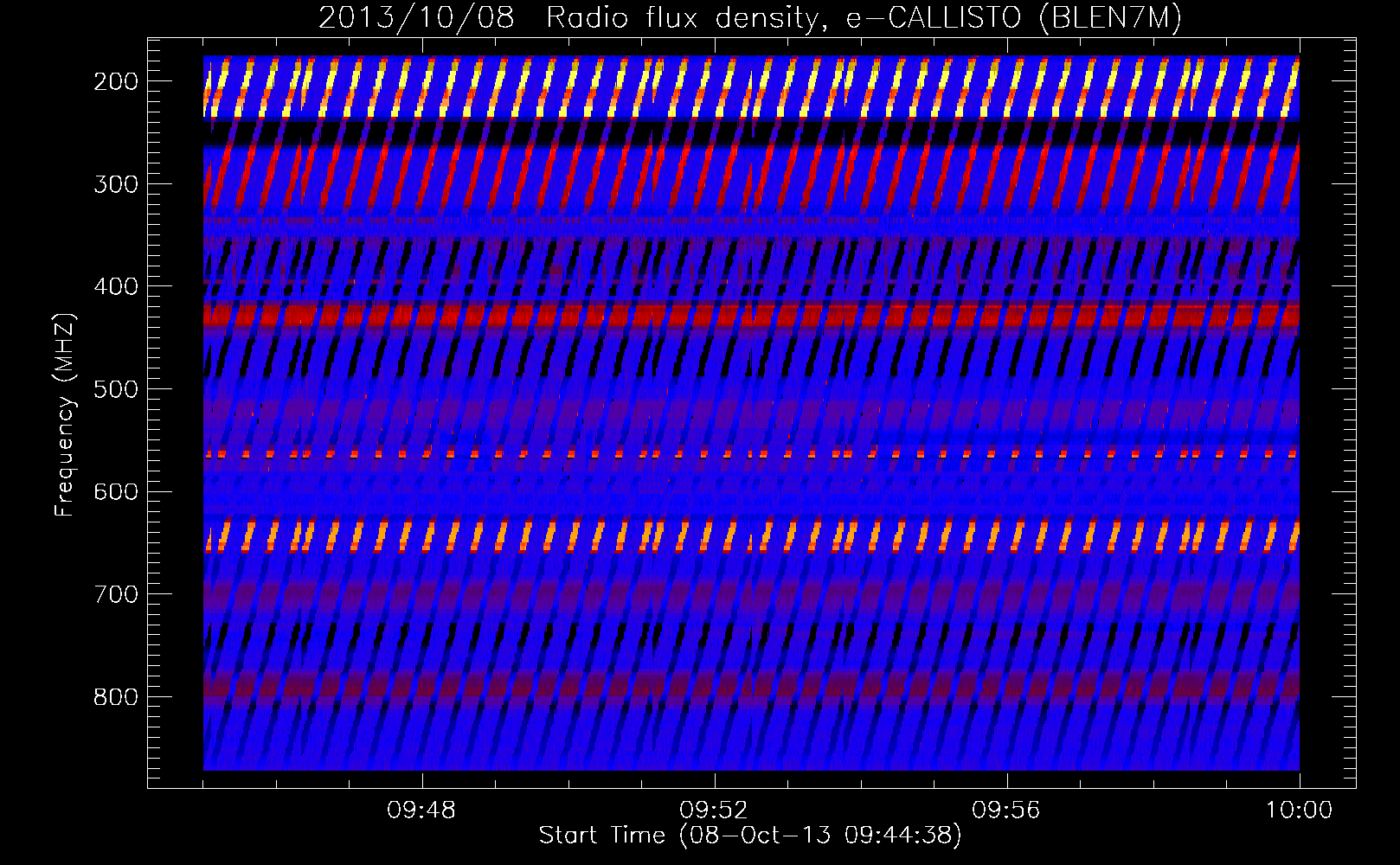
Task: Click the 600 frequency tick label
Action: [116, 491]
